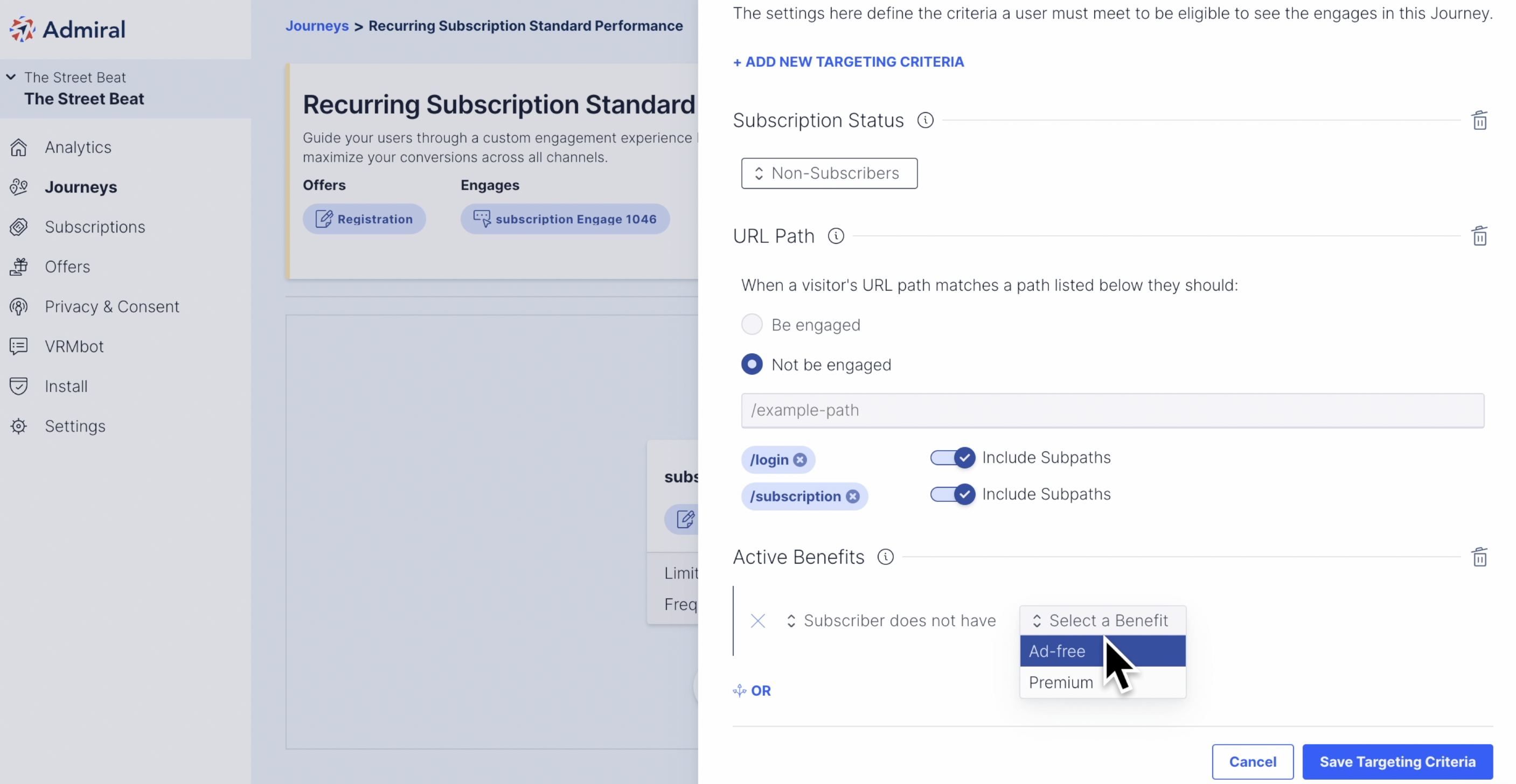
Task: Click the Cancel button
Action: (1253, 761)
